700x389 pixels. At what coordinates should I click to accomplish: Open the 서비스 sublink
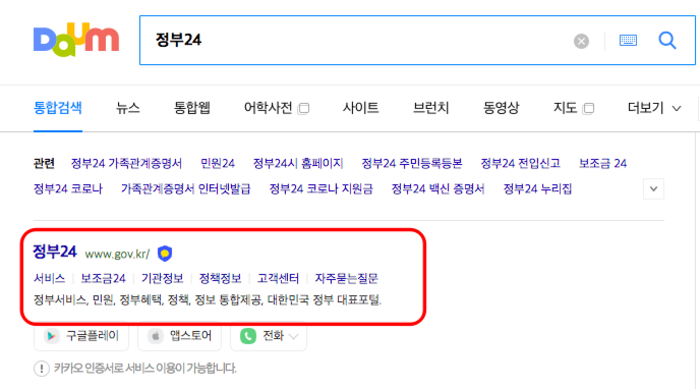[49, 278]
